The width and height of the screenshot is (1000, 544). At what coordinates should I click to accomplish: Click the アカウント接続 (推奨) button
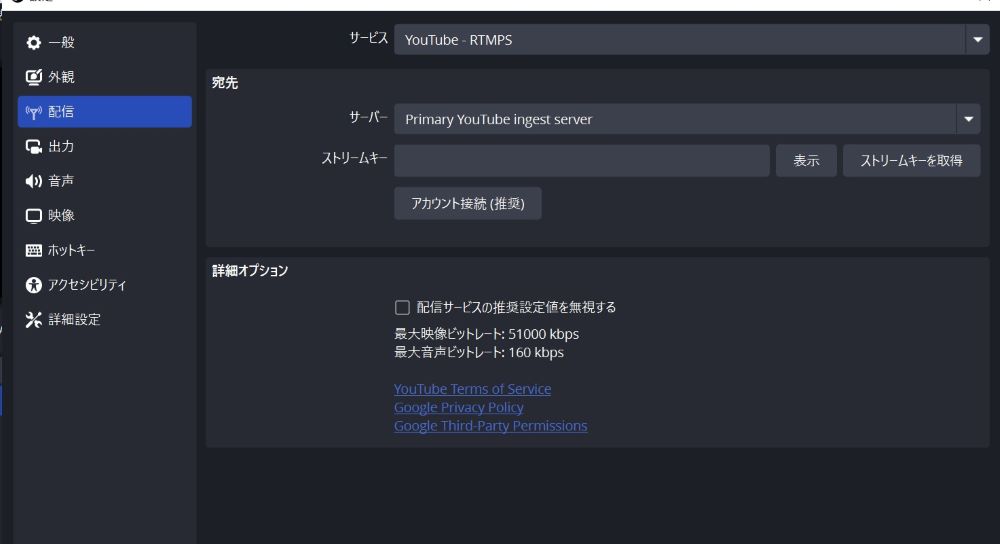[467, 203]
